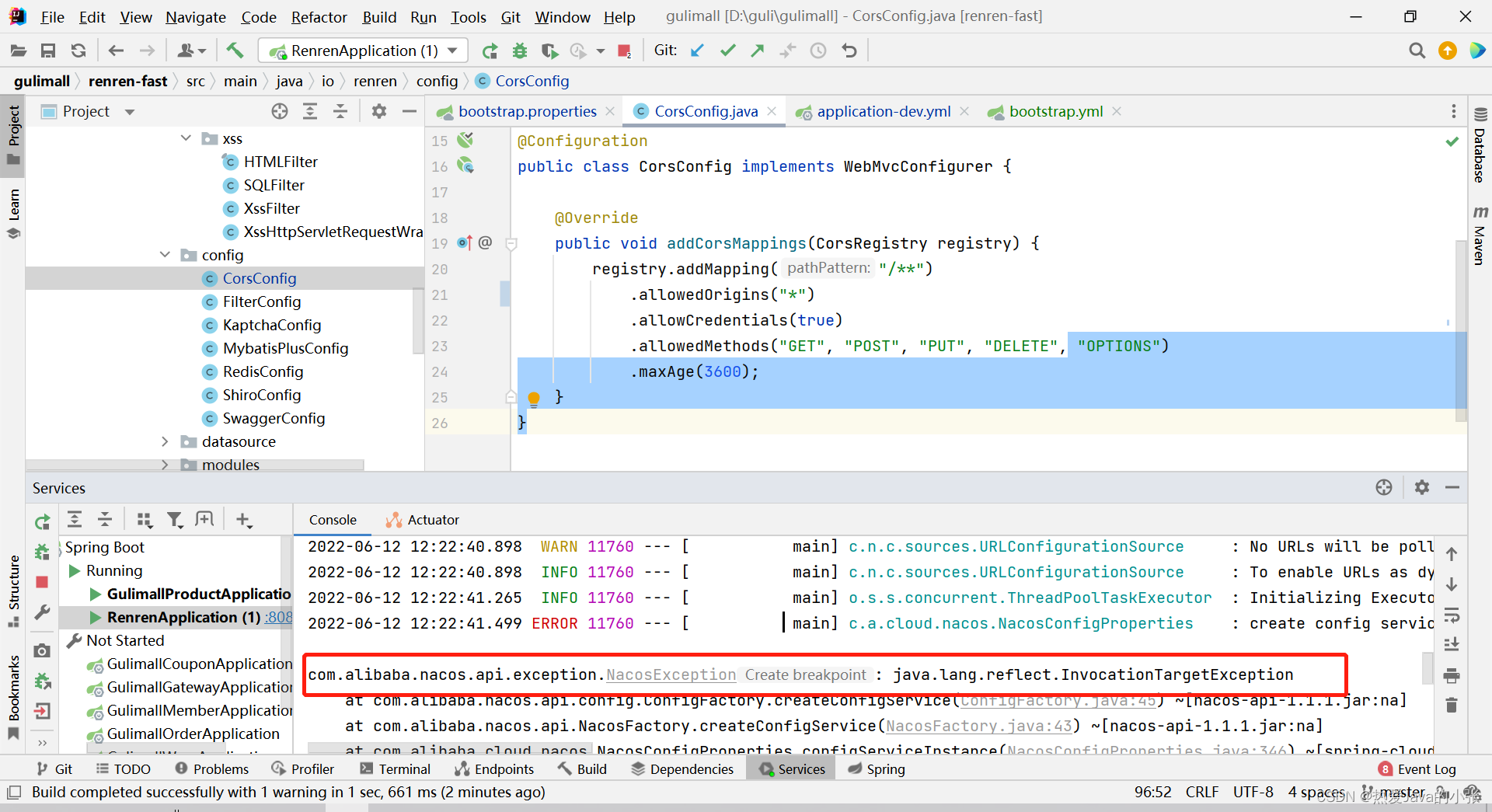This screenshot has height=812, width=1492.
Task: Select GulimallProductApplication in Services
Action: tap(199, 594)
